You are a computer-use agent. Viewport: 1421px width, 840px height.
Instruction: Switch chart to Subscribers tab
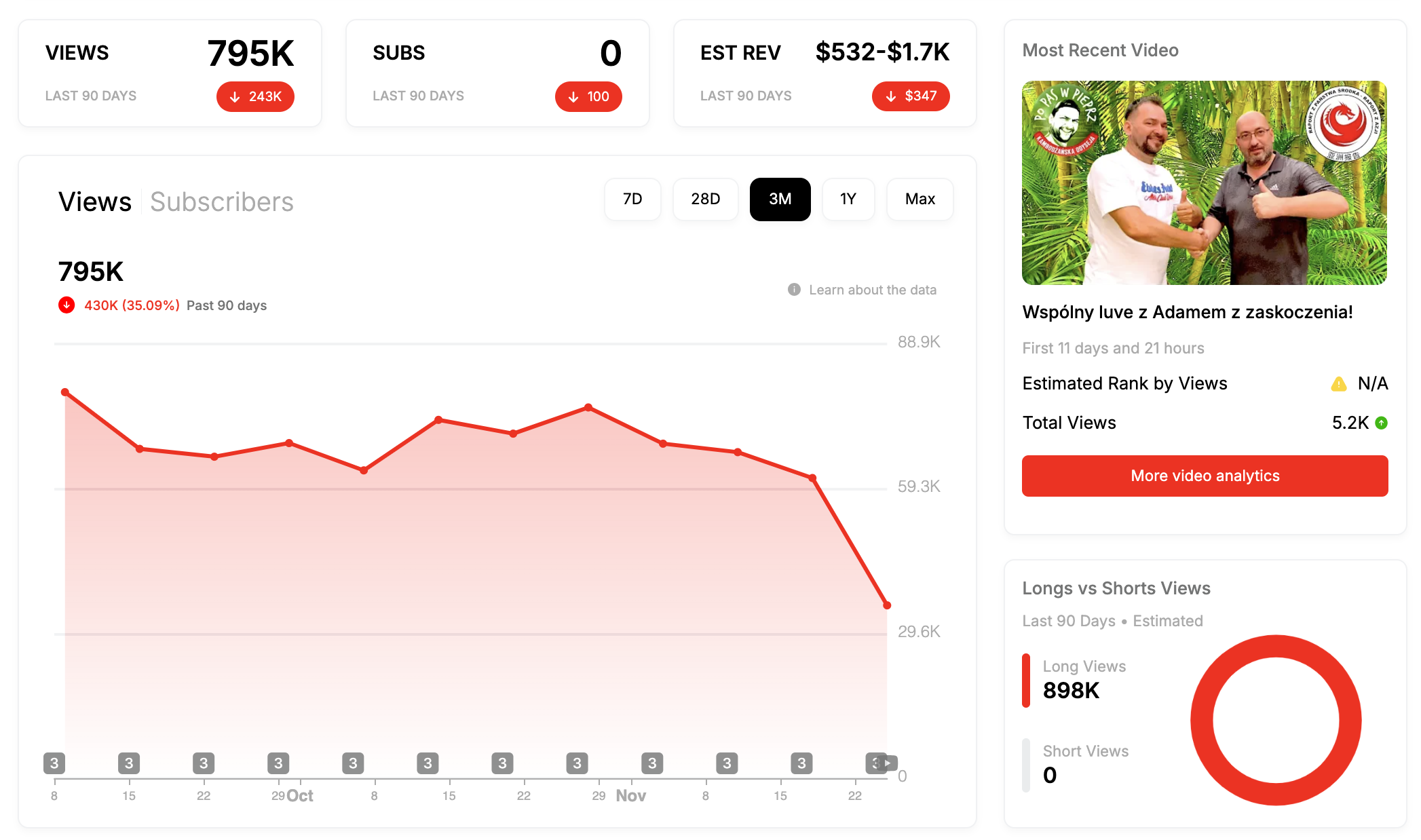222,202
